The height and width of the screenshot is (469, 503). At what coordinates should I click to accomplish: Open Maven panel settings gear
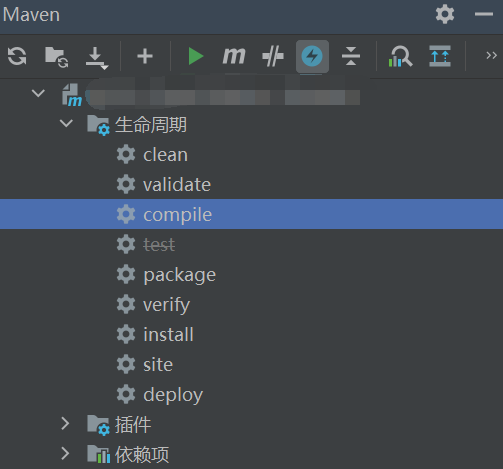(445, 14)
